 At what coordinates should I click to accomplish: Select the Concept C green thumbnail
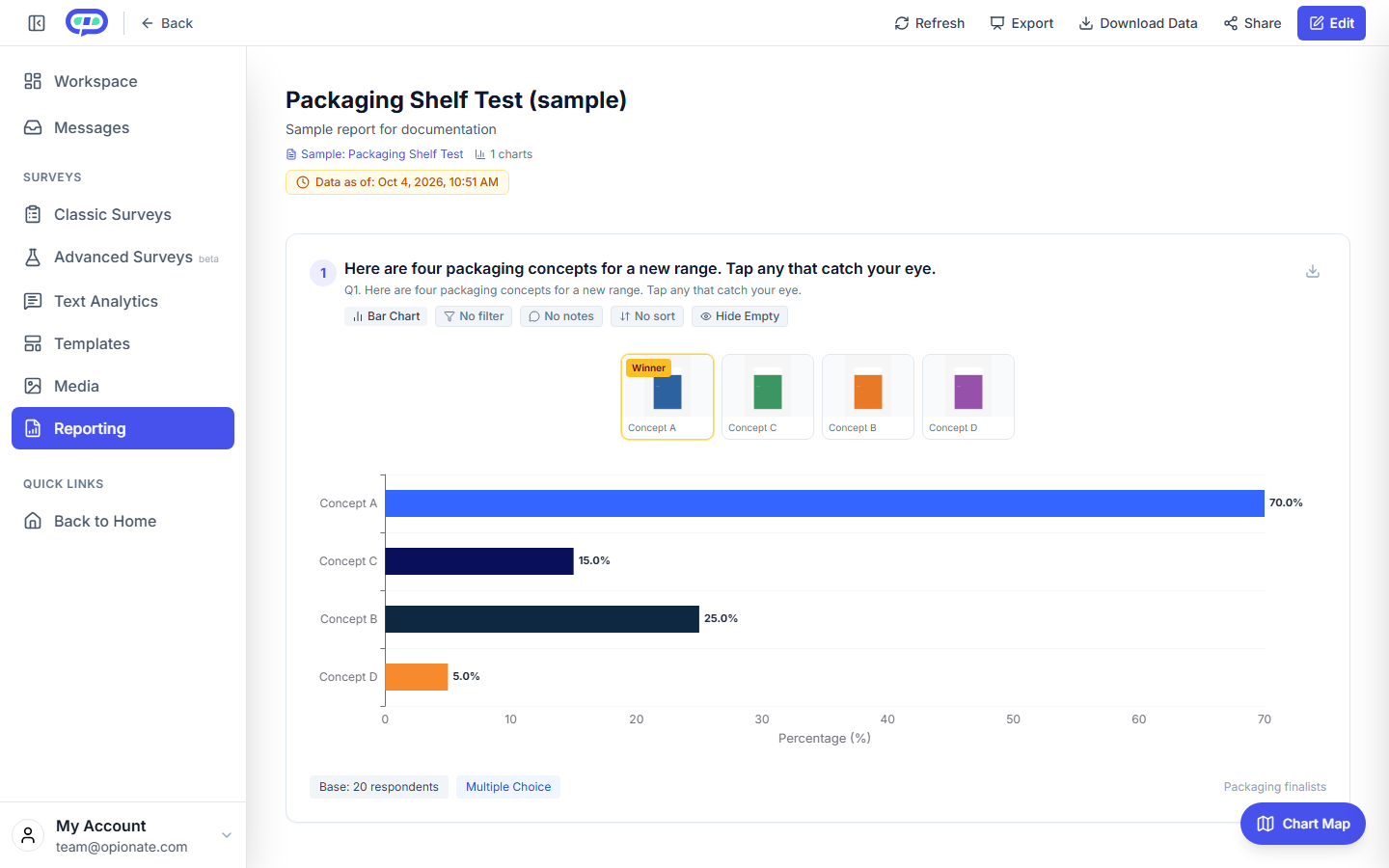(x=768, y=396)
